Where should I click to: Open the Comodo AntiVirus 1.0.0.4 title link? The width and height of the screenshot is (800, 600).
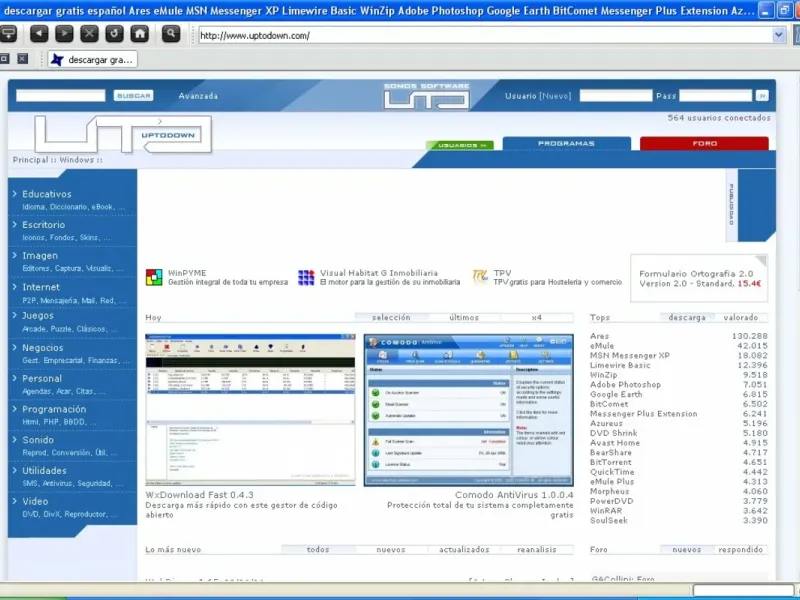coord(514,495)
